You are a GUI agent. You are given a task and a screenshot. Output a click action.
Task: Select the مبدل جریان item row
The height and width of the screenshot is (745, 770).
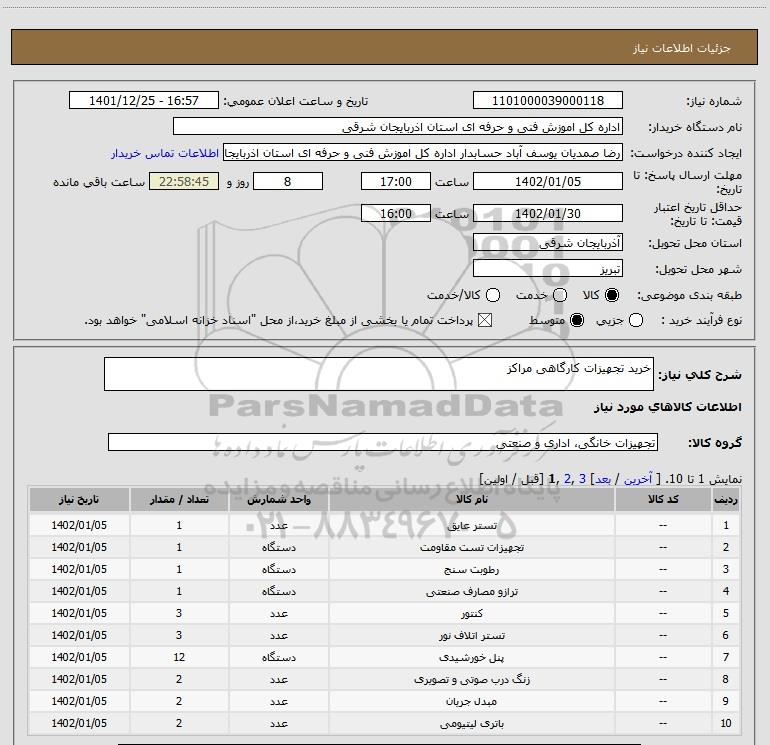pos(384,701)
